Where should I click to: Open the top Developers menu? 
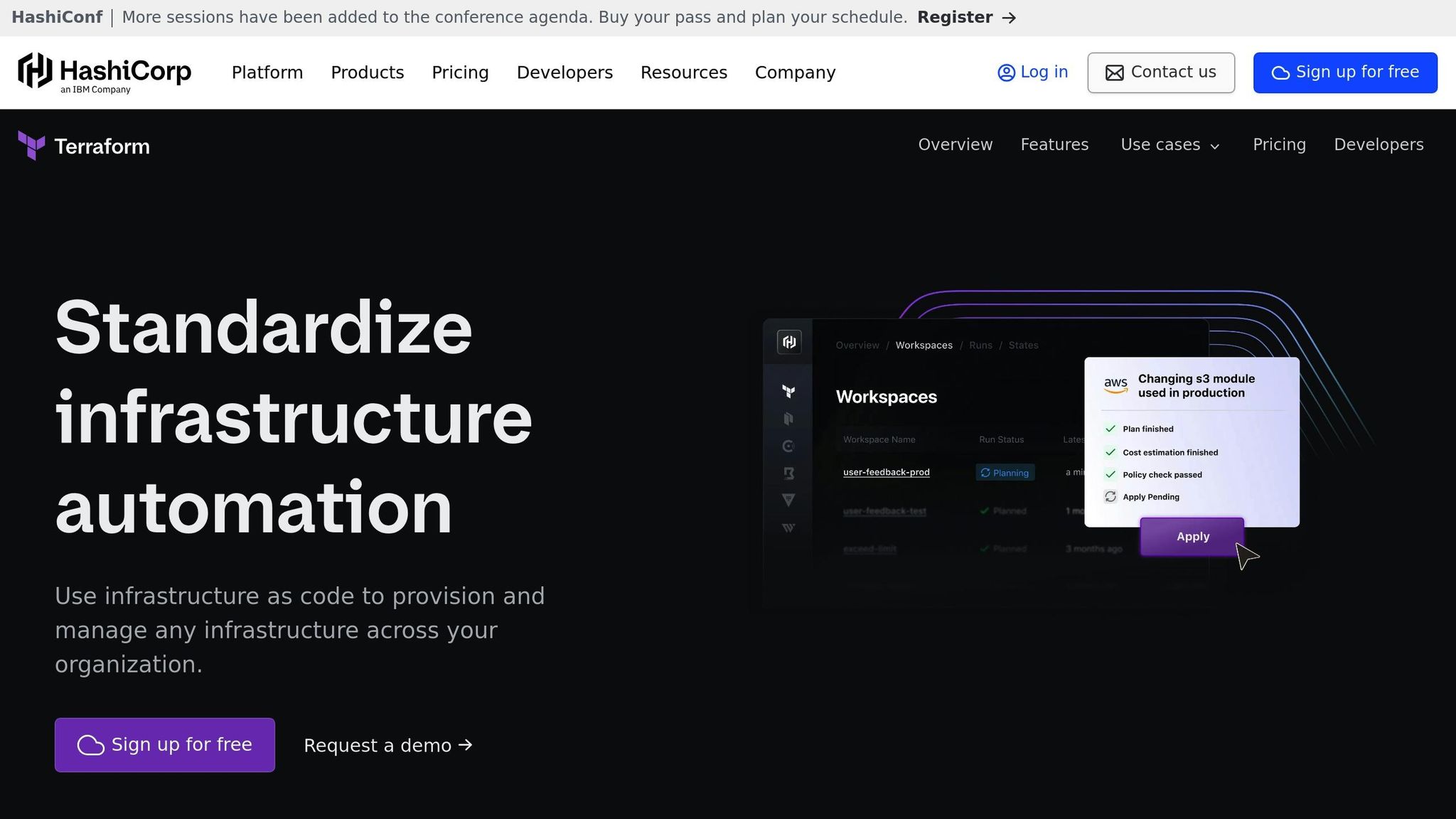pyautogui.click(x=564, y=73)
